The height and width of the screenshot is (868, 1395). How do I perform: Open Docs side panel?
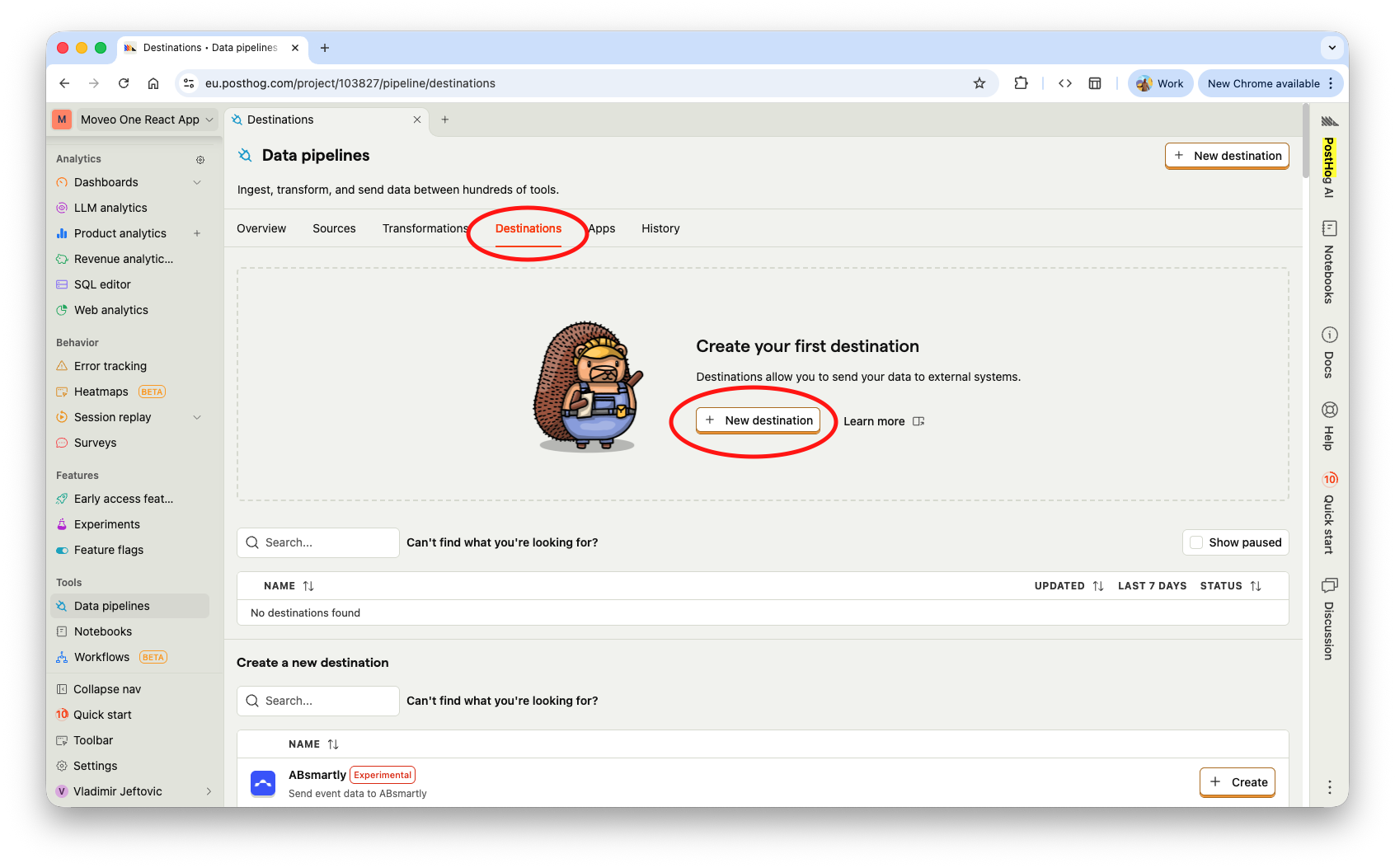click(x=1329, y=352)
